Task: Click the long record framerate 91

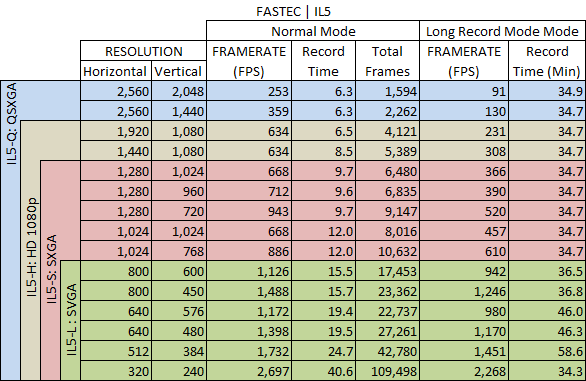Action: (x=464, y=91)
